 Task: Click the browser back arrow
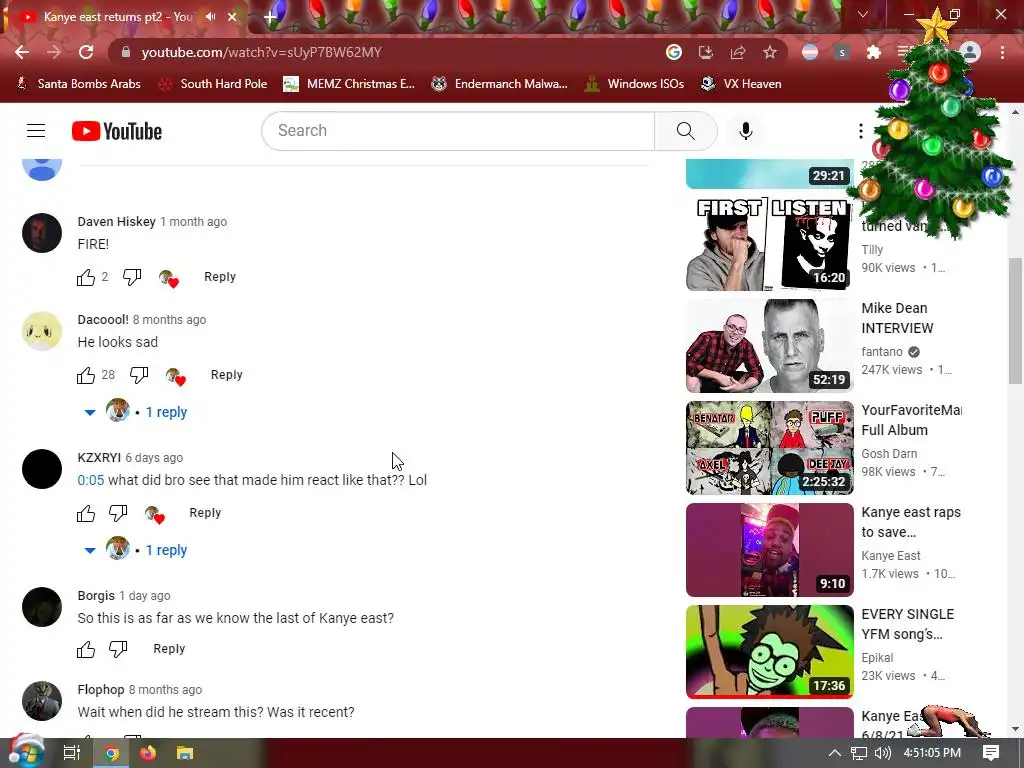(22, 52)
